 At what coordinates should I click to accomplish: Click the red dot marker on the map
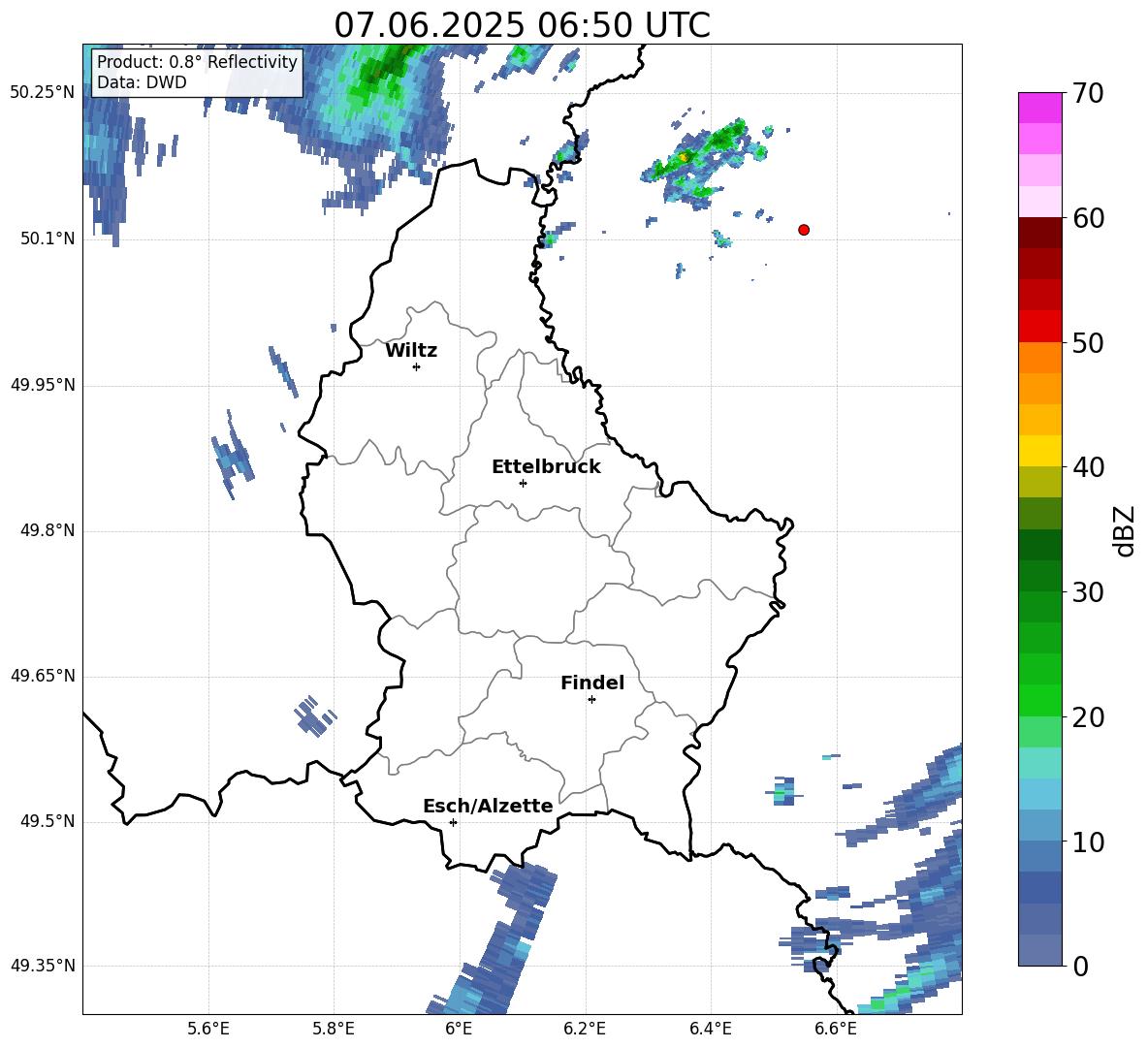point(804,230)
